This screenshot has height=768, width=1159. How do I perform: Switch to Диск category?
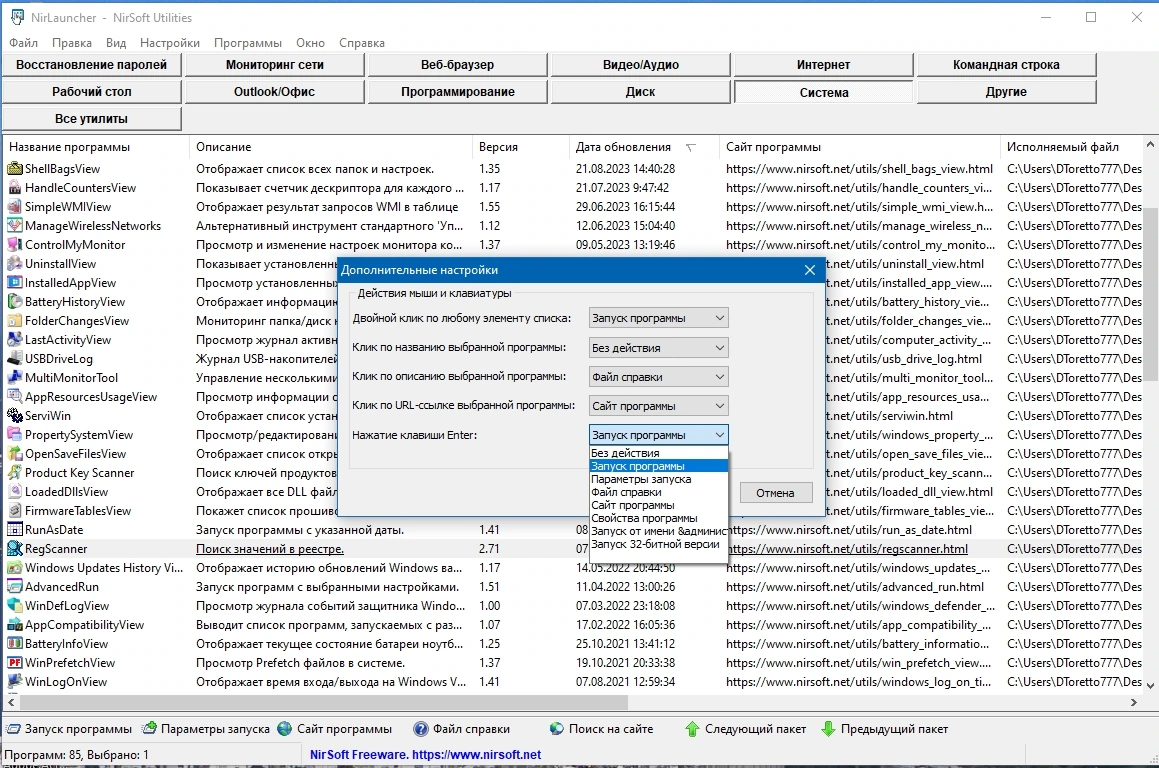[x=640, y=92]
